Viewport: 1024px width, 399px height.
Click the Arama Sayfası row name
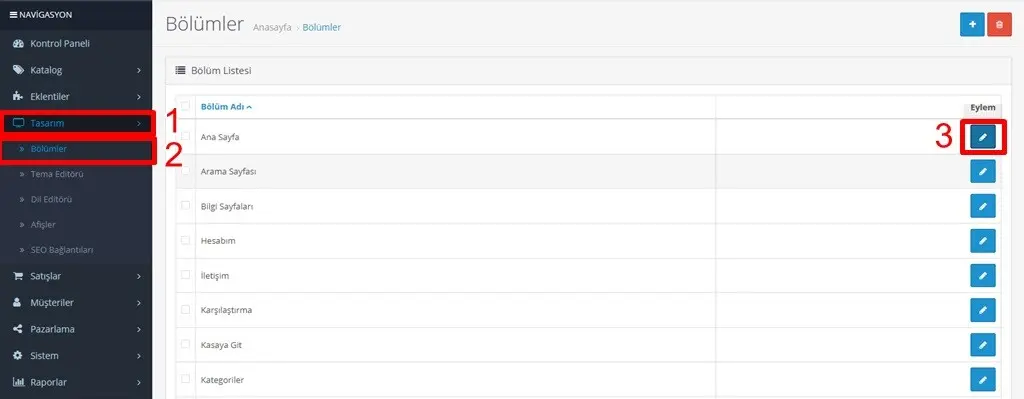click(x=229, y=172)
